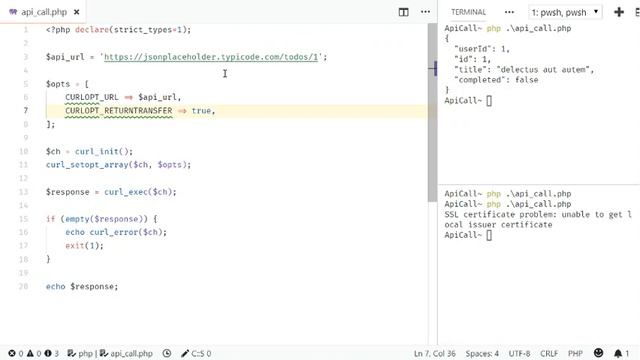640x360 pixels.
Task: Change line endings 'CRLF'
Action: 549,353
